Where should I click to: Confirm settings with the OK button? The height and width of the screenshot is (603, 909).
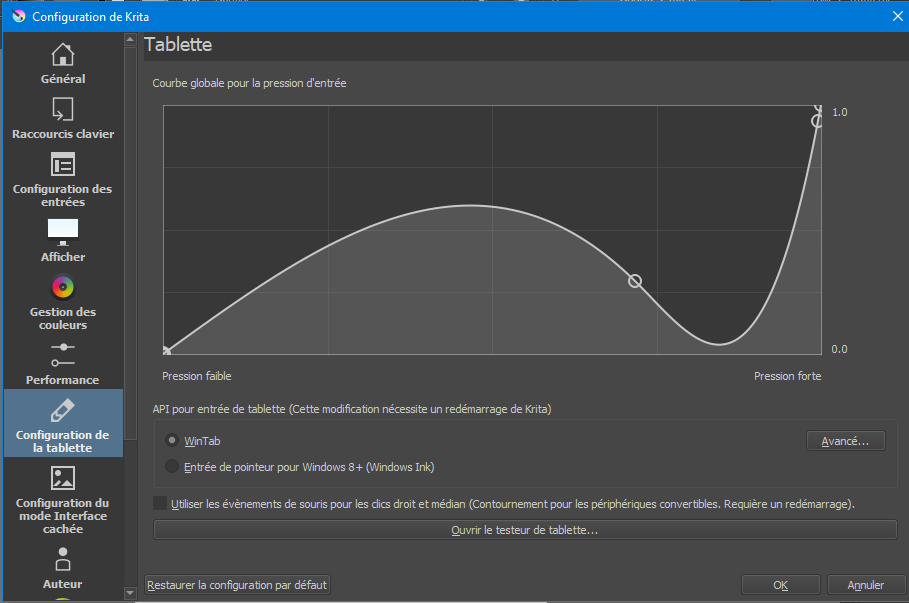click(780, 585)
